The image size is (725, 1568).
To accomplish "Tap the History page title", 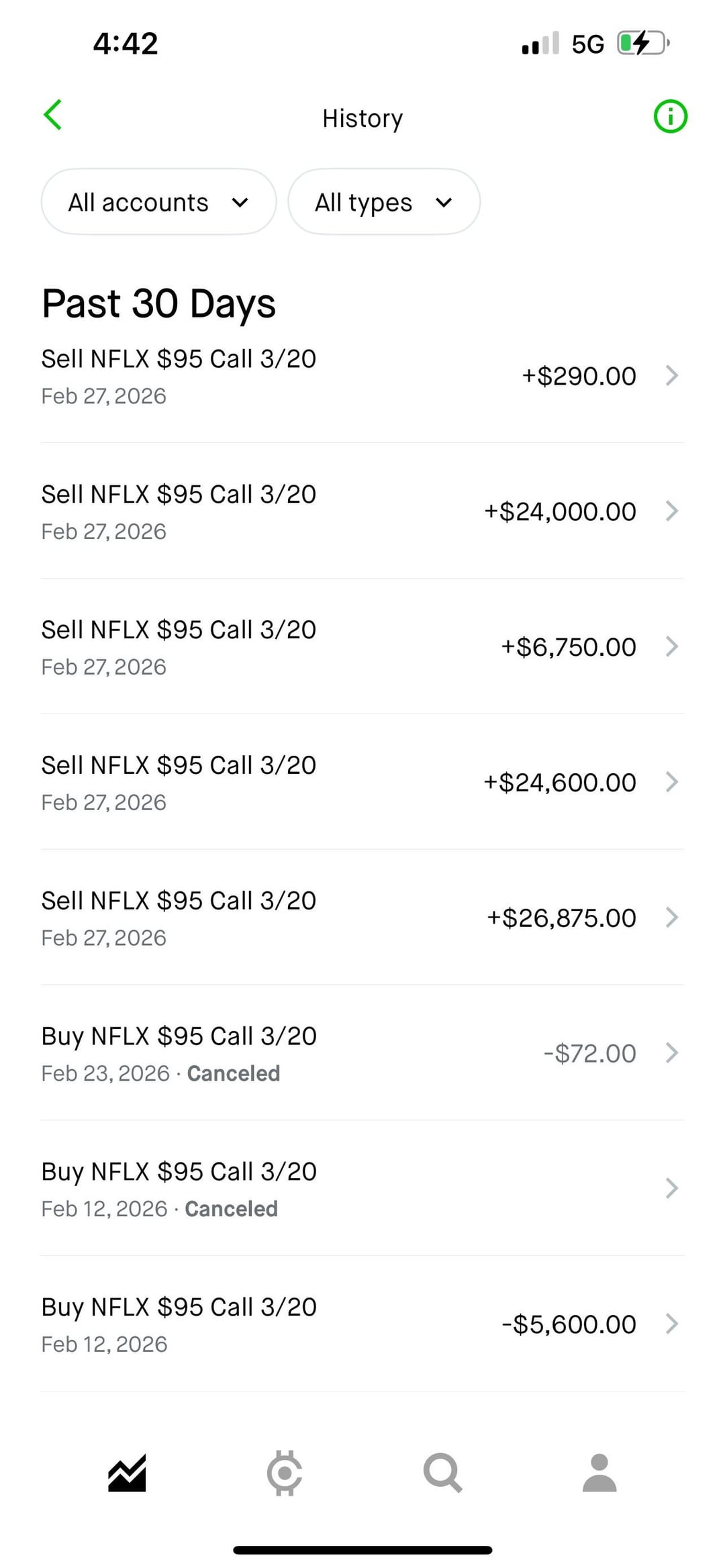I will tap(362, 118).
